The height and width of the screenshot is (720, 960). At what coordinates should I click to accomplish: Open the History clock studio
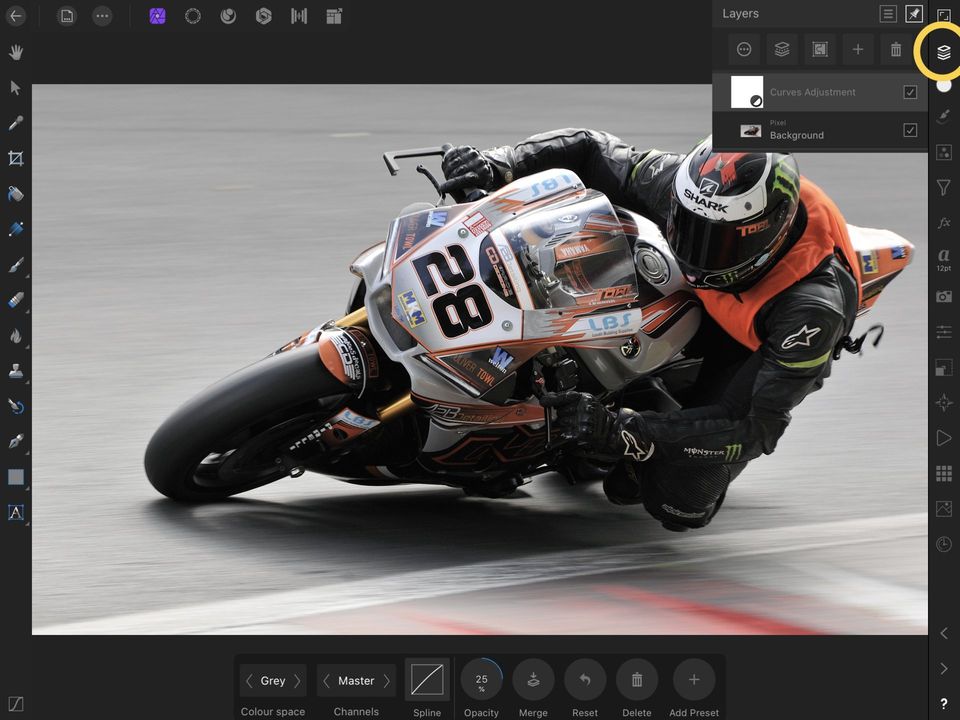[x=943, y=544]
